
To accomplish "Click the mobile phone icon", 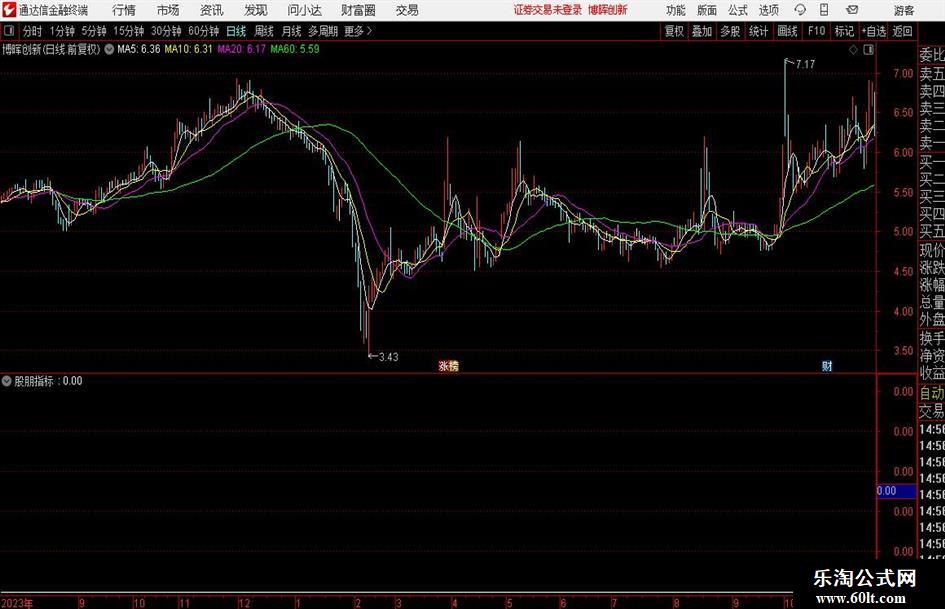I will [x=824, y=10].
